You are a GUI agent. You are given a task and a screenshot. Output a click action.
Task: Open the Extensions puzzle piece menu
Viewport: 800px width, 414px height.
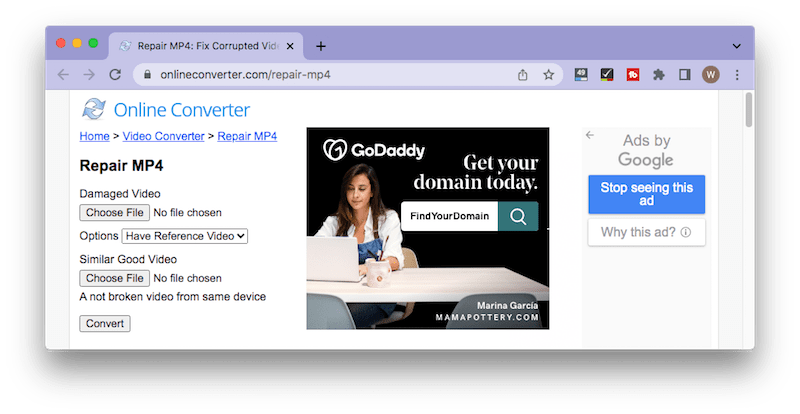(659, 75)
